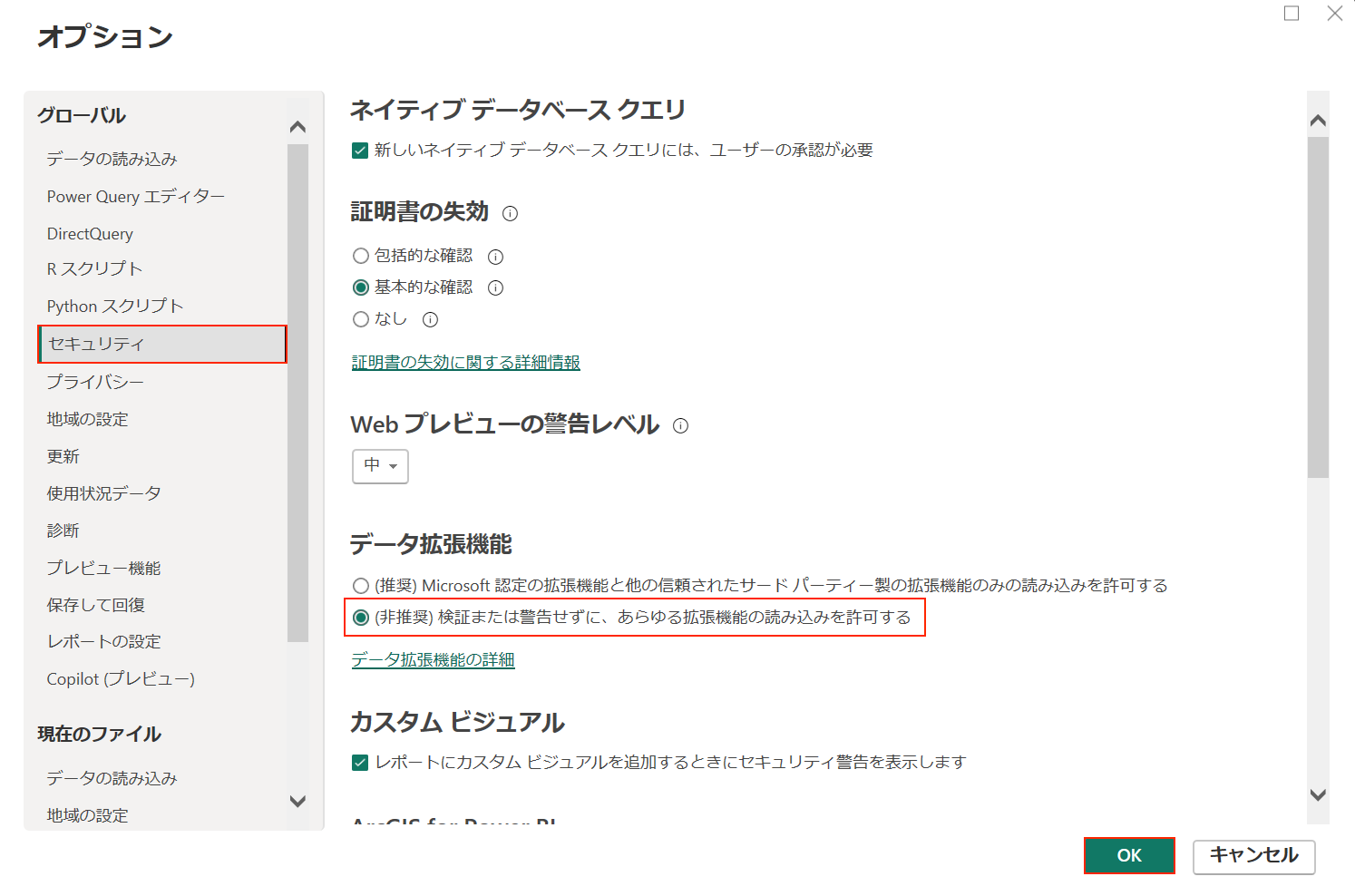
Task: Click the info icon next to 証明書の失効 heading
Action: pos(511,213)
